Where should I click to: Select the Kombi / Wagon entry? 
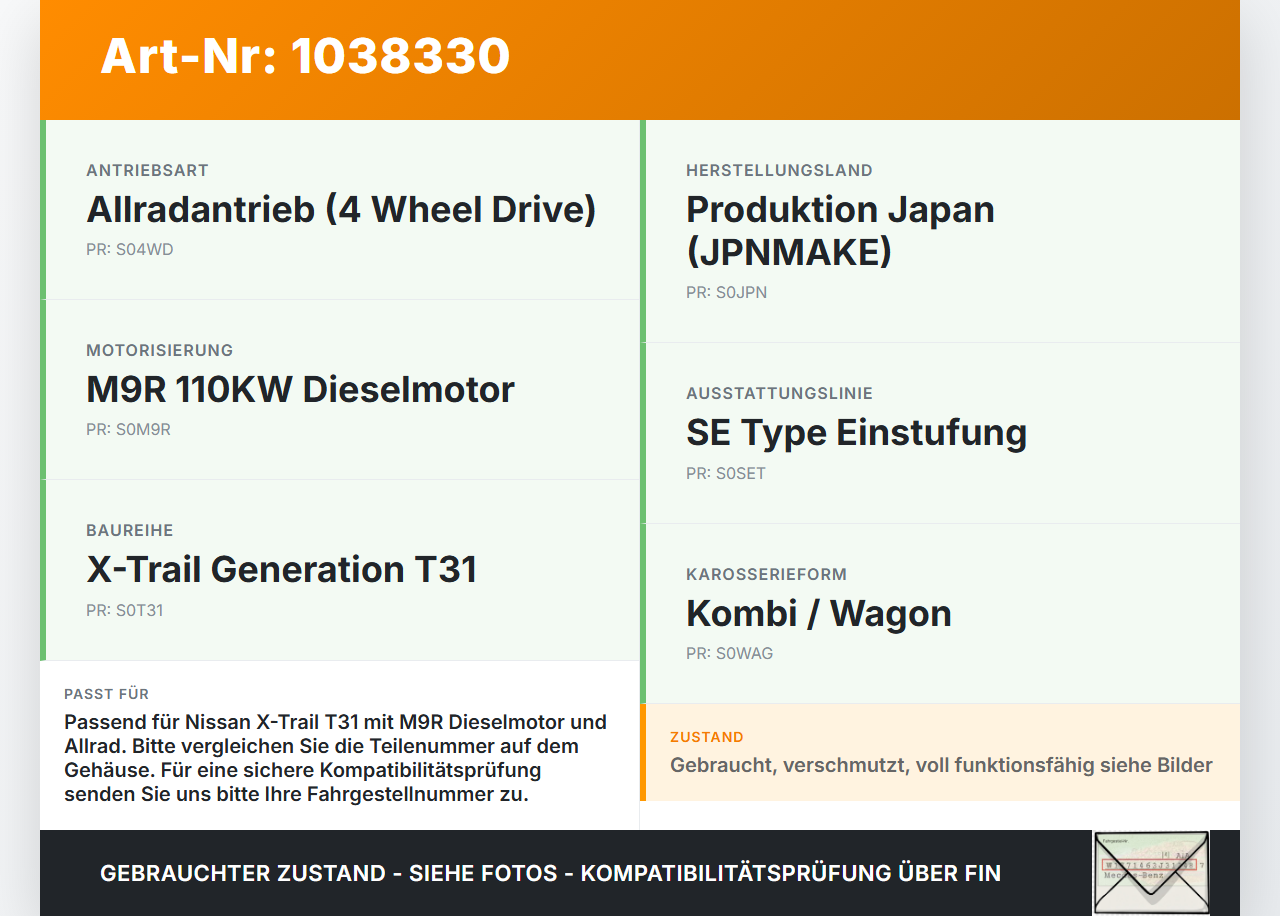(x=818, y=613)
